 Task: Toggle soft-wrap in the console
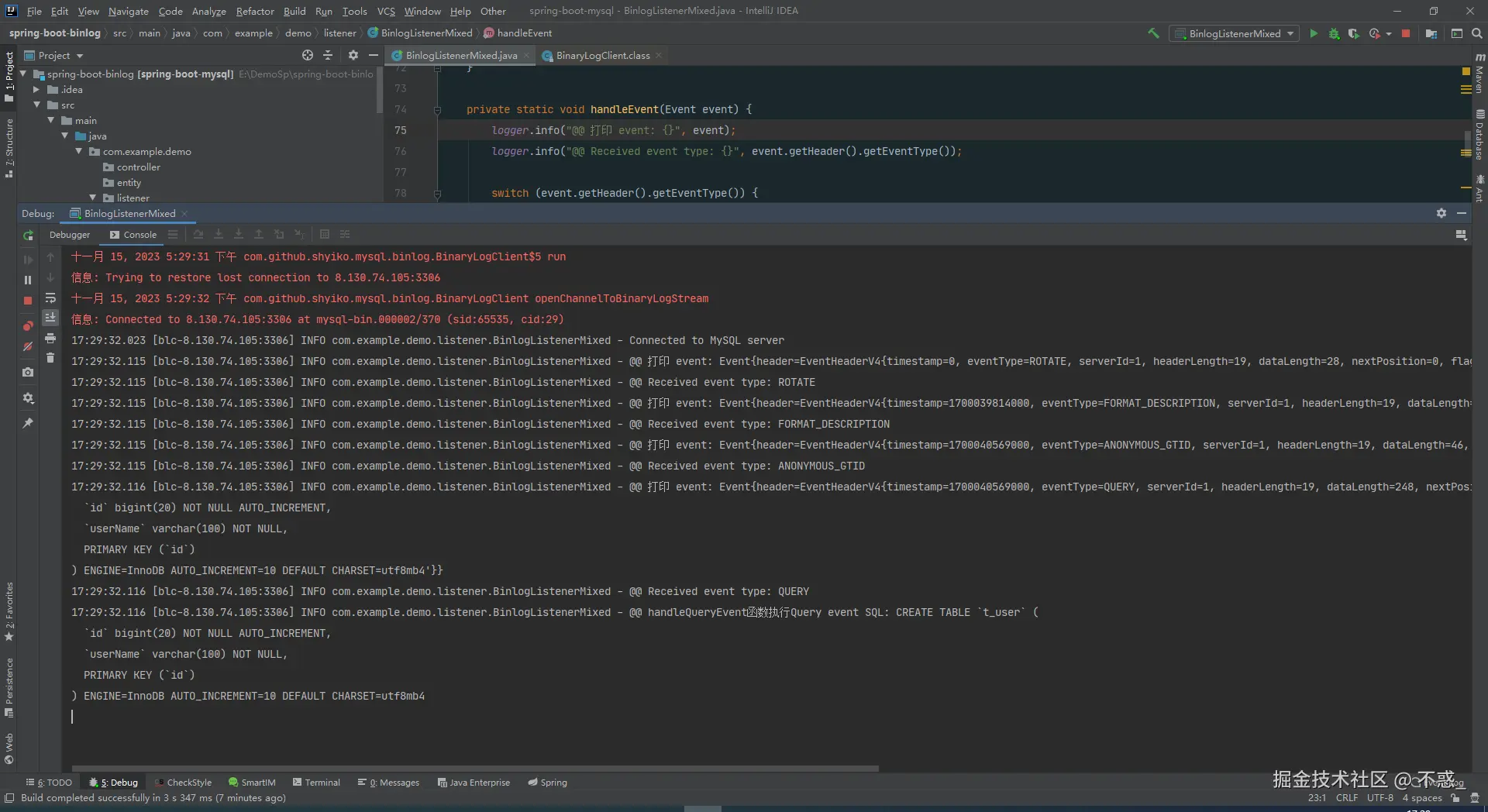tap(50, 298)
